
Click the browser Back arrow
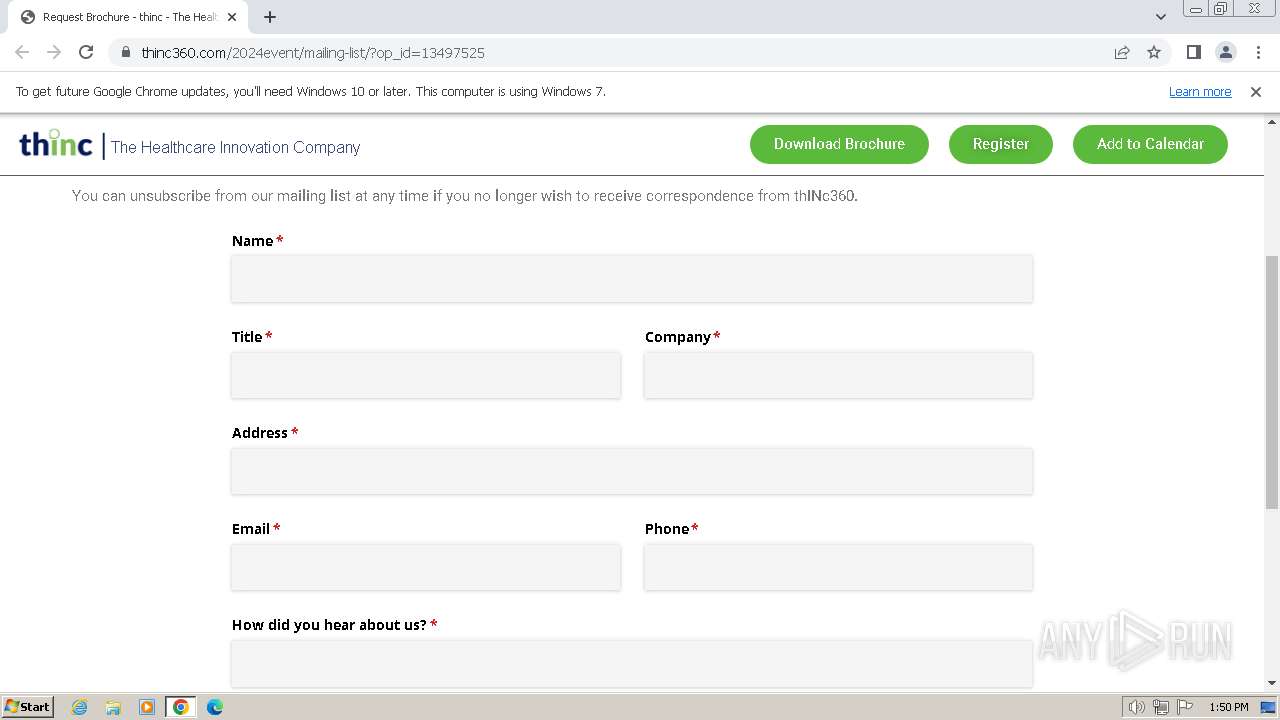[22, 52]
